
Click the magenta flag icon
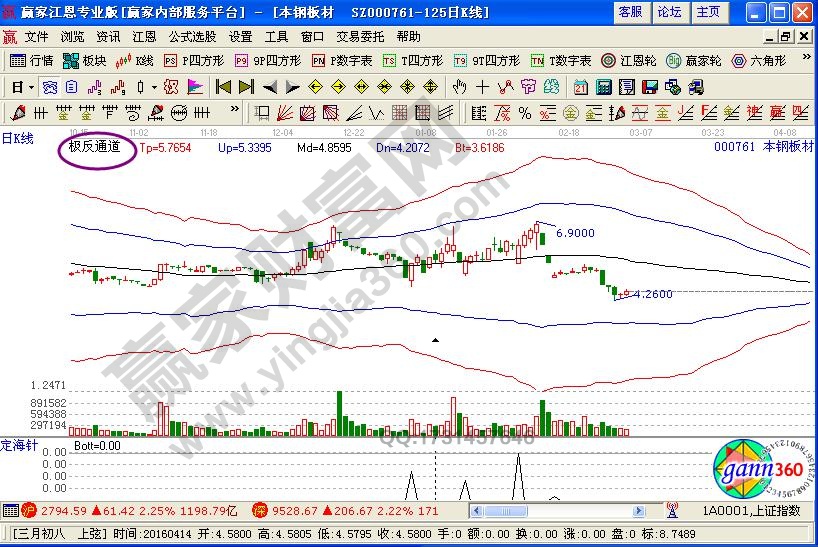[195, 87]
